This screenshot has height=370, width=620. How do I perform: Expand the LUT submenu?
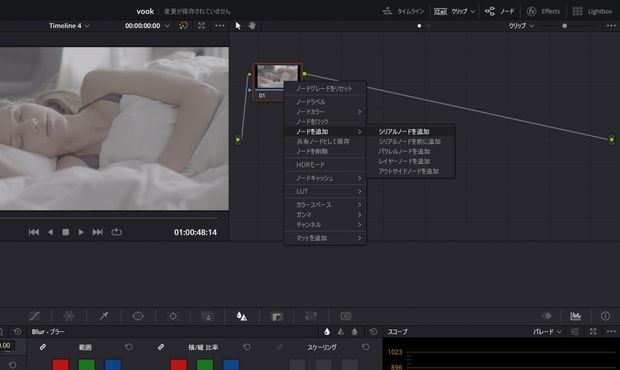click(325, 191)
